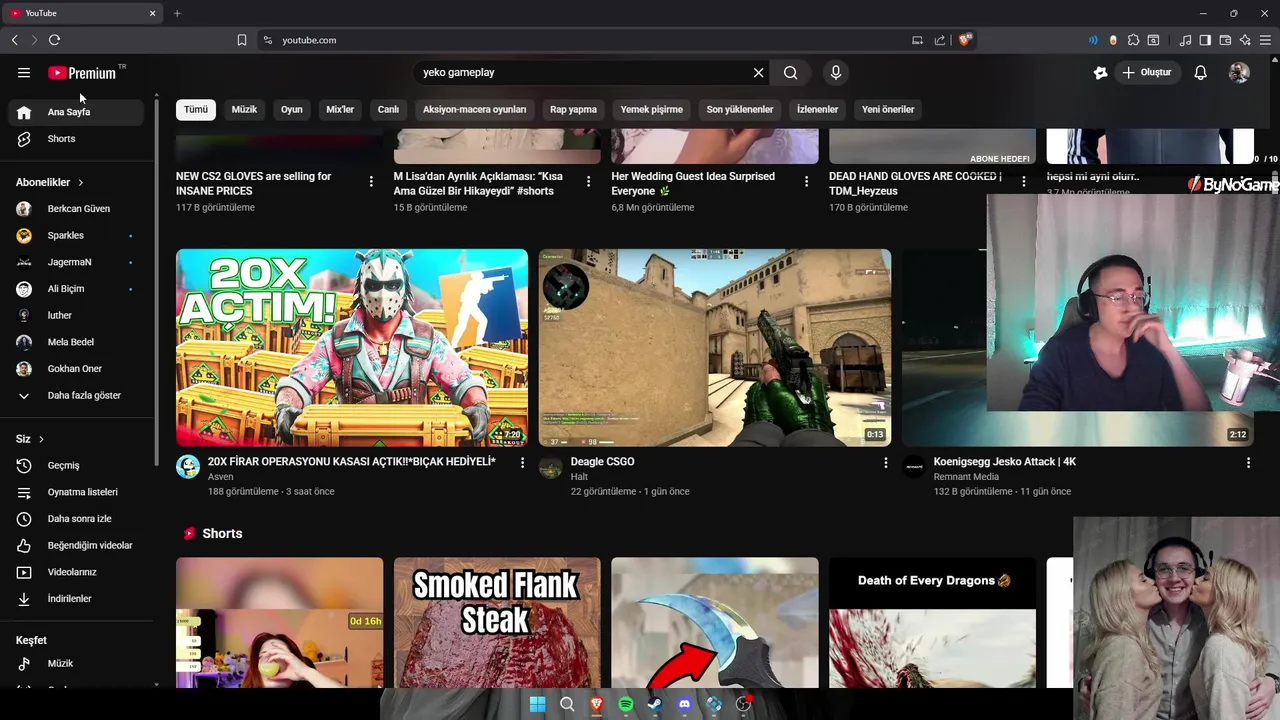Open Daha sonra izle list

(x=77, y=519)
